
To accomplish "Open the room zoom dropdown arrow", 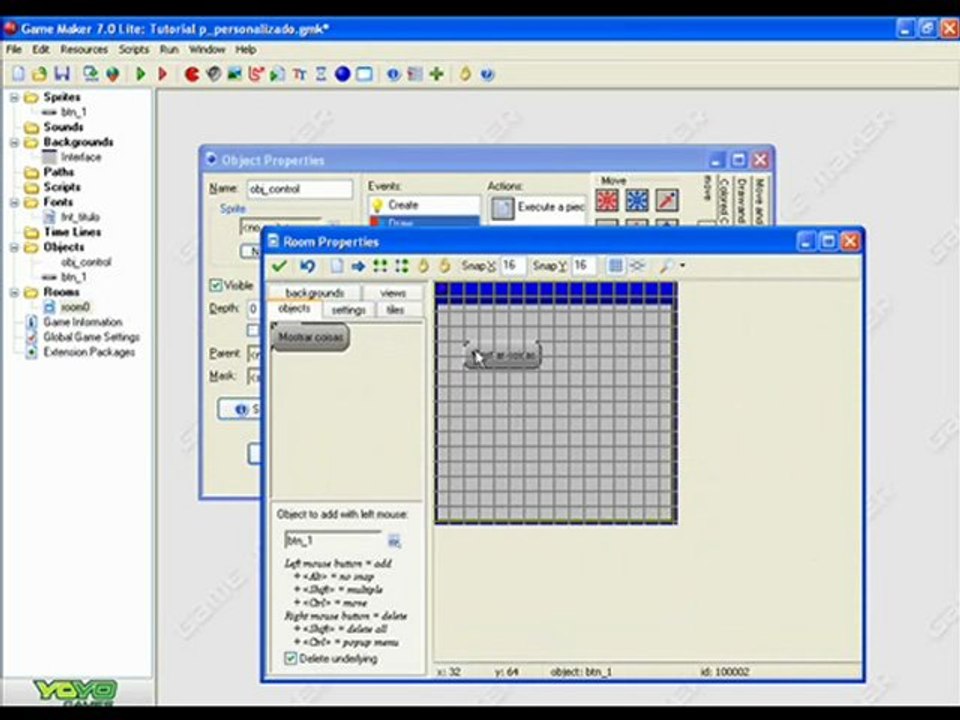I will click(683, 266).
